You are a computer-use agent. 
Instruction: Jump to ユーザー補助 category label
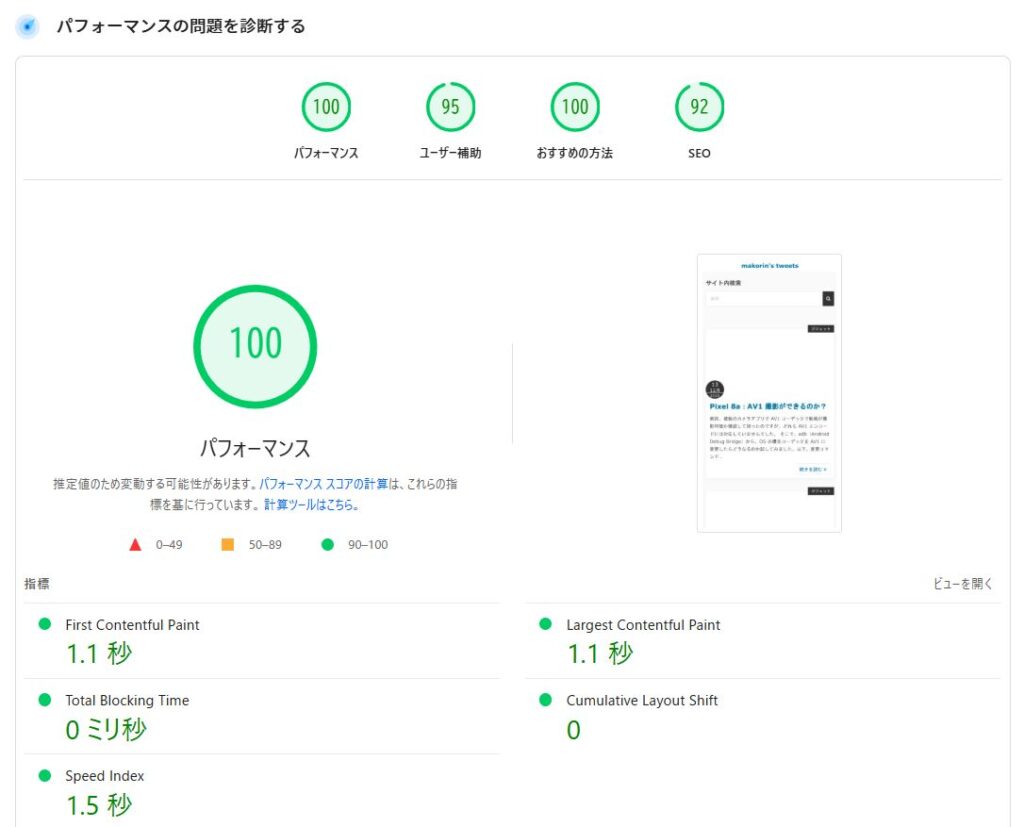tap(450, 154)
